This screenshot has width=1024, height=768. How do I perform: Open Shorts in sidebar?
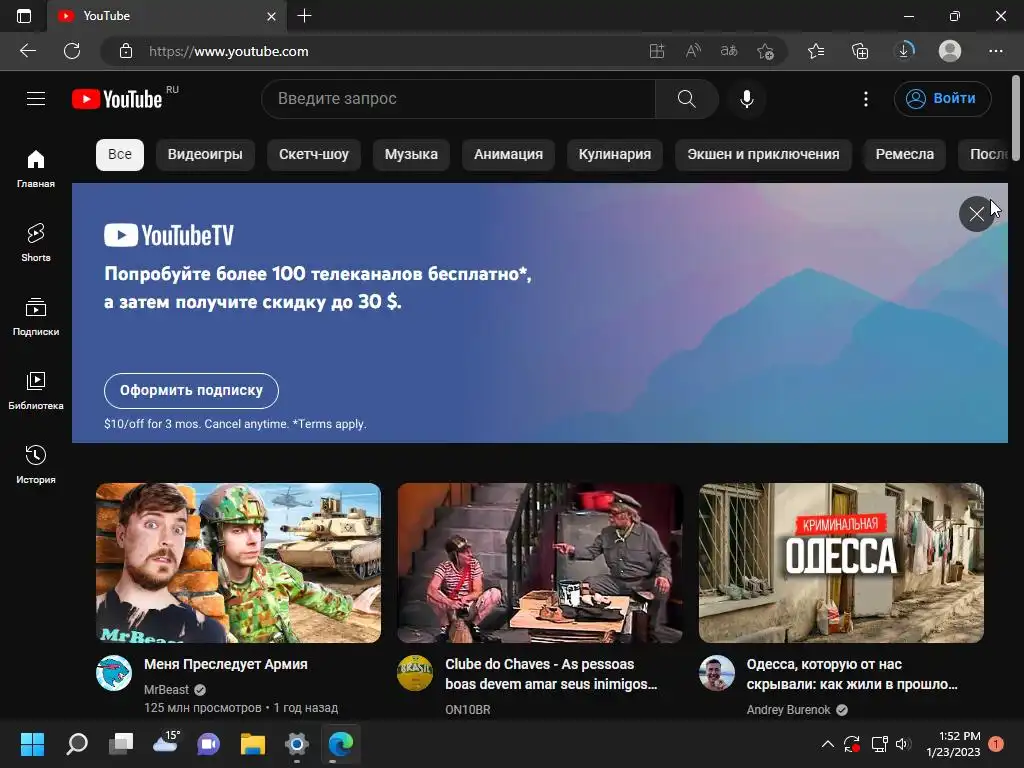(36, 242)
